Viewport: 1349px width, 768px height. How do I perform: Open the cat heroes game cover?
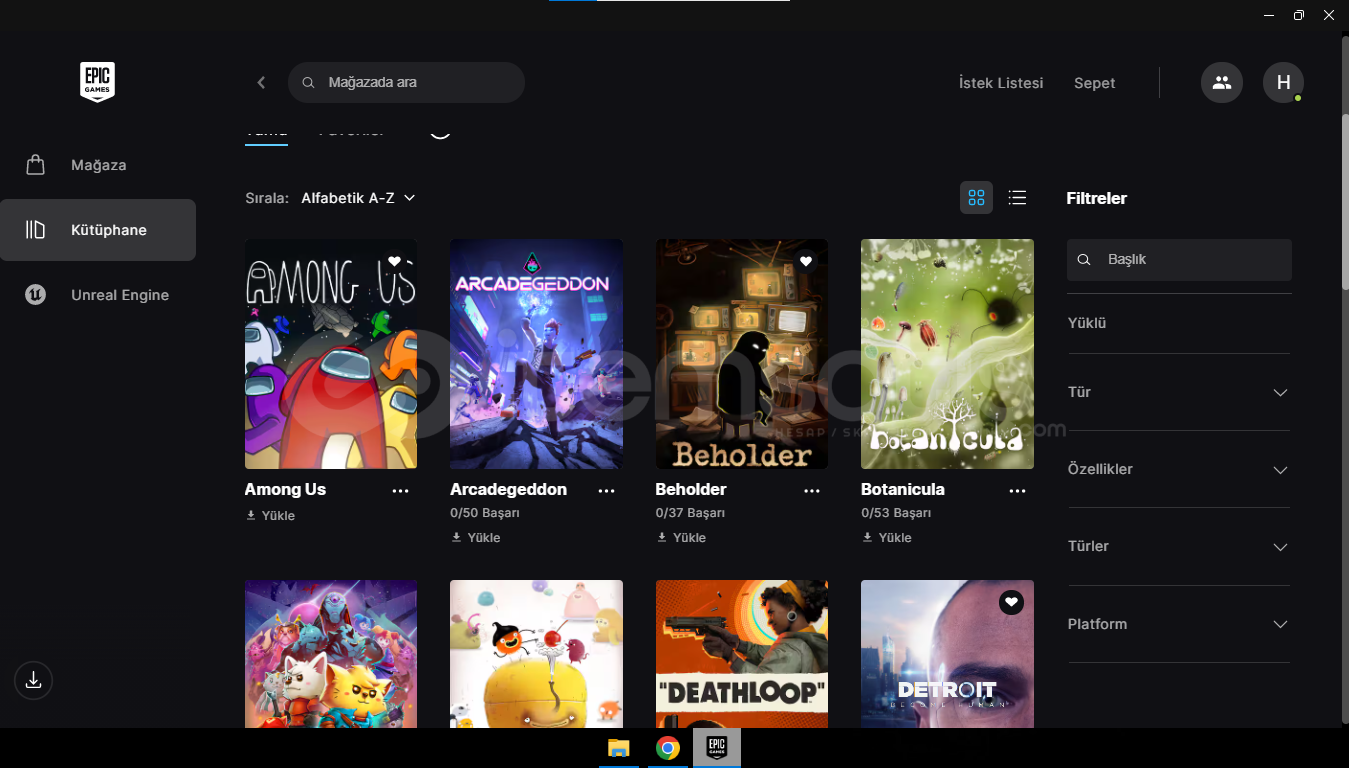point(331,654)
